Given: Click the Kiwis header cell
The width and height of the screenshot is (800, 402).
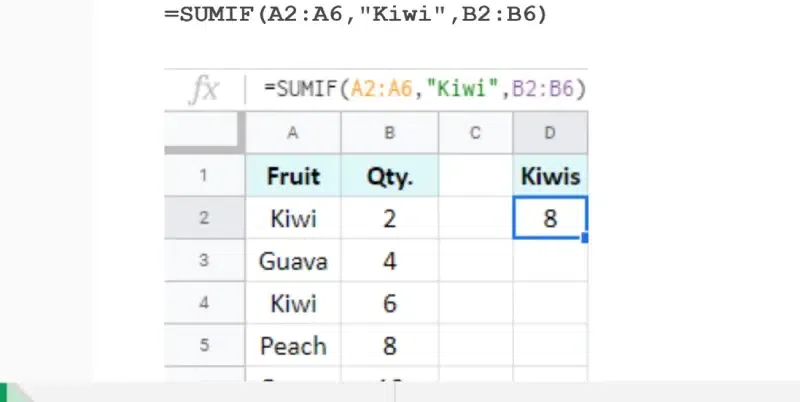Looking at the screenshot, I should pyautogui.click(x=549, y=176).
